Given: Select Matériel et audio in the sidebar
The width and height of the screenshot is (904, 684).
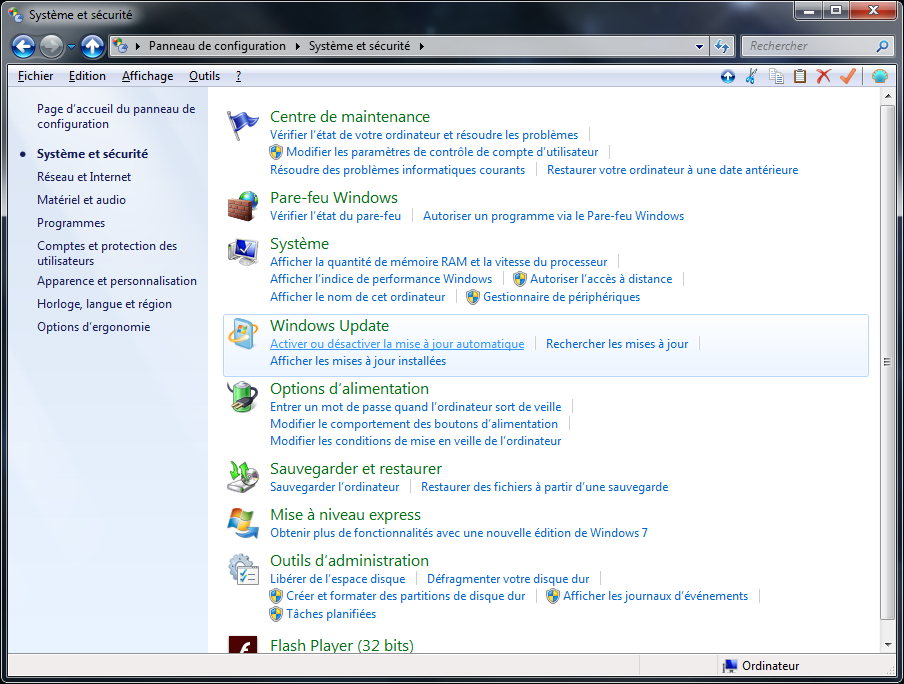Looking at the screenshot, I should tap(81, 200).
